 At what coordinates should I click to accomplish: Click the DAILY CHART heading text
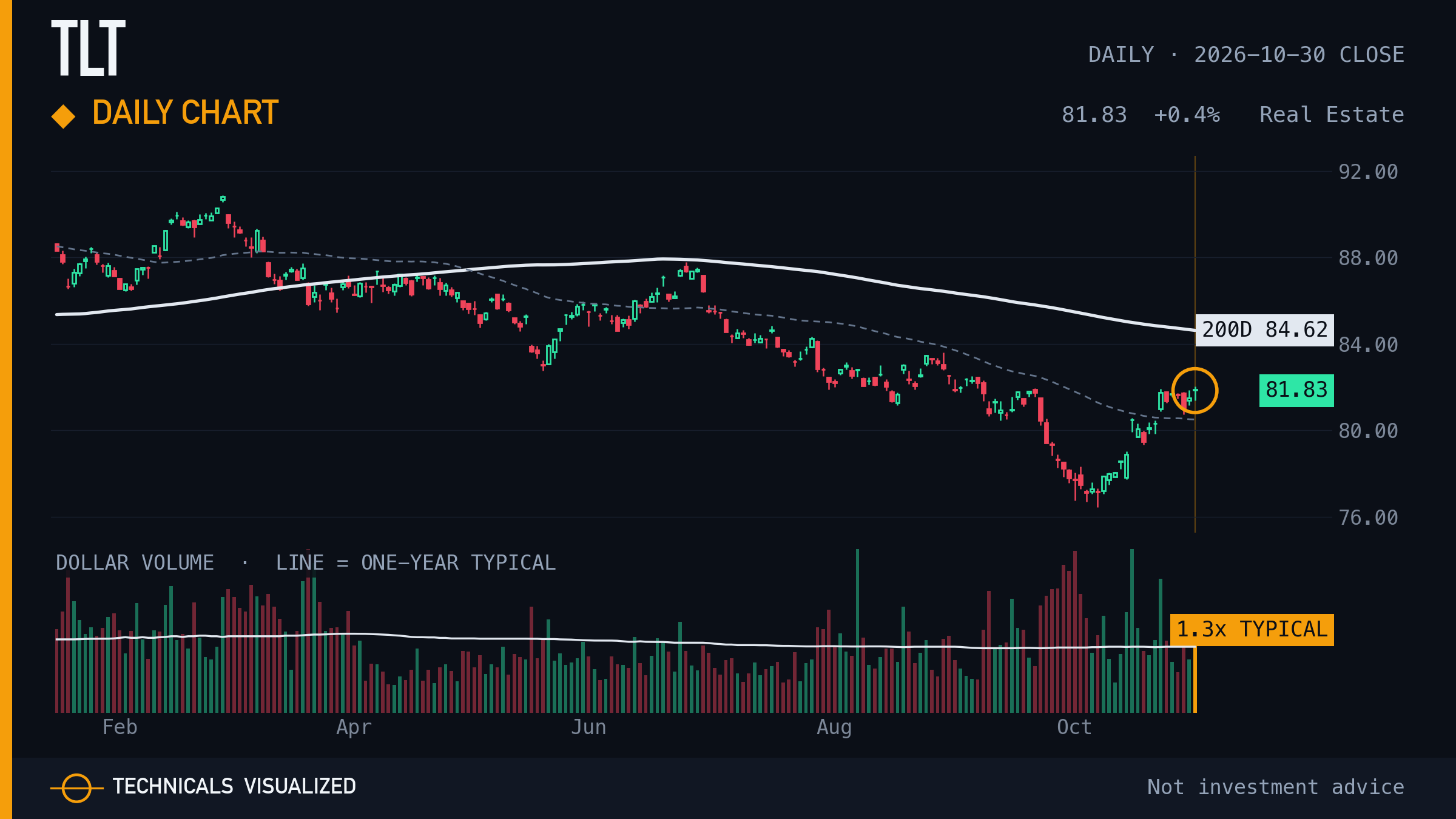click(185, 113)
